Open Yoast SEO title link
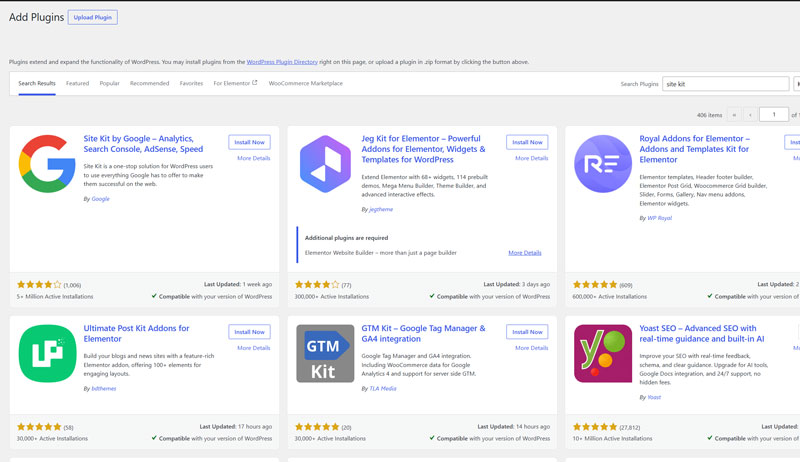This screenshot has width=800, height=462. pyautogui.click(x=702, y=333)
